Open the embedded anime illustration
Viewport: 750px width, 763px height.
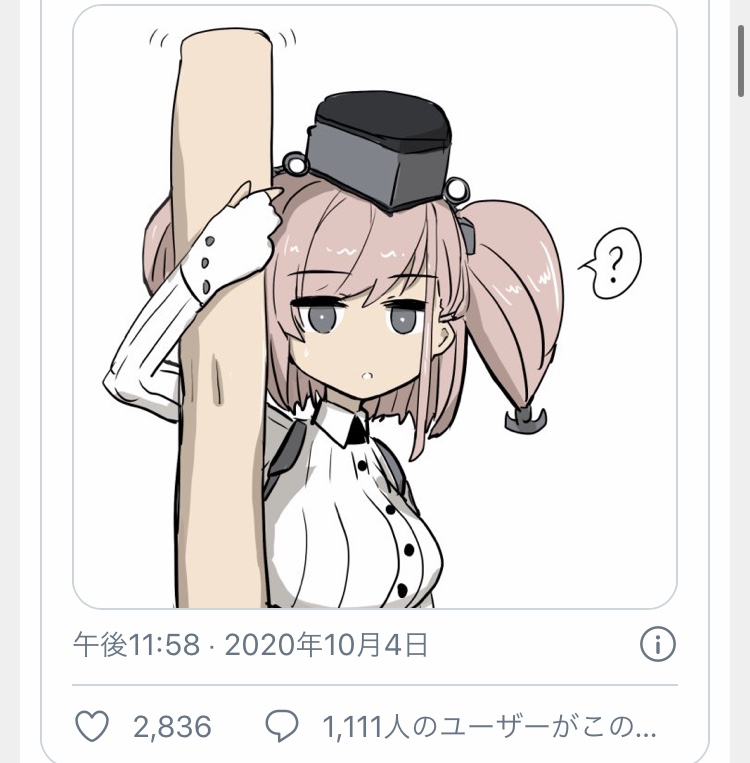(375, 307)
